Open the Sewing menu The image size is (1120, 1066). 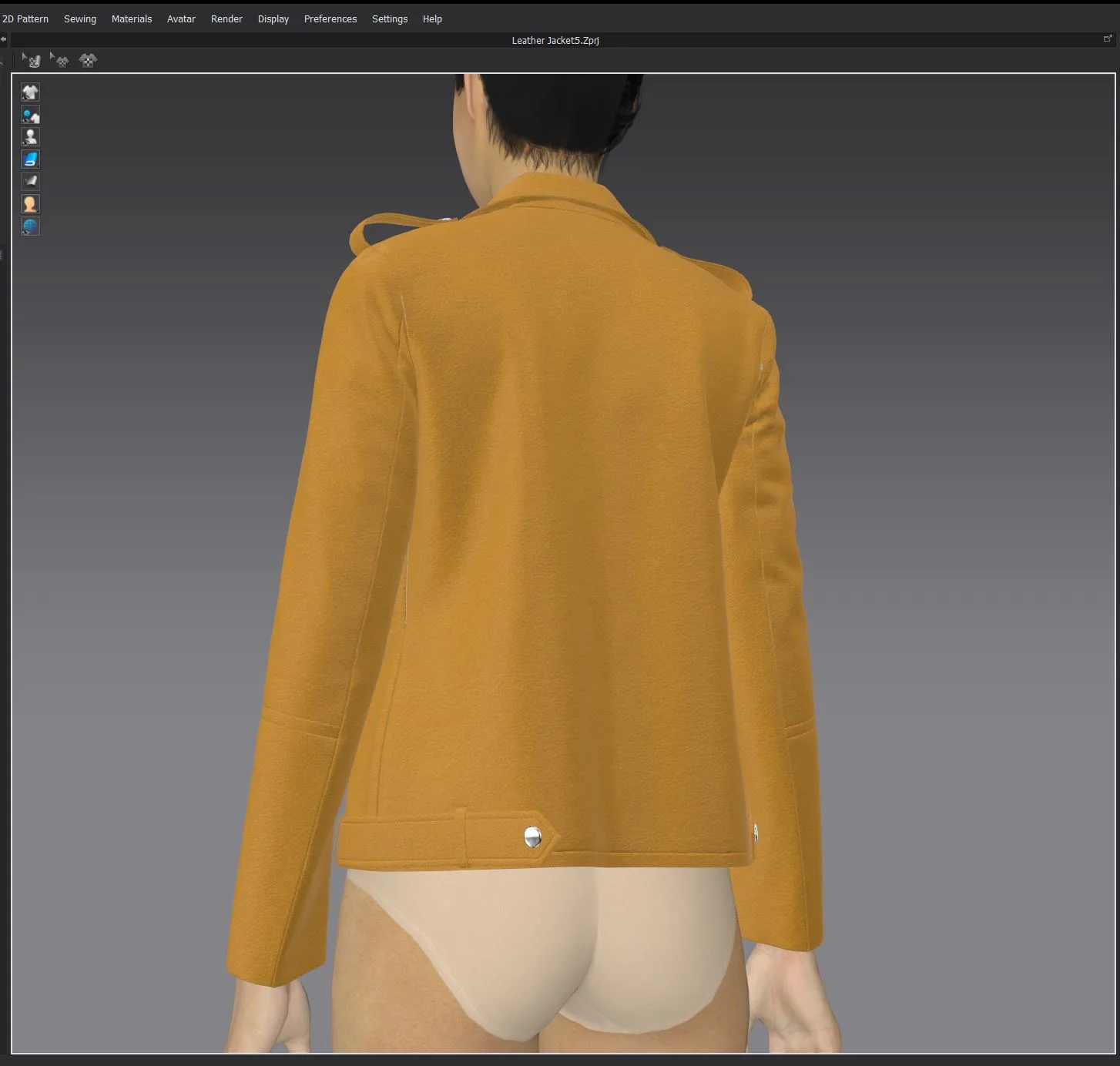pos(79,18)
